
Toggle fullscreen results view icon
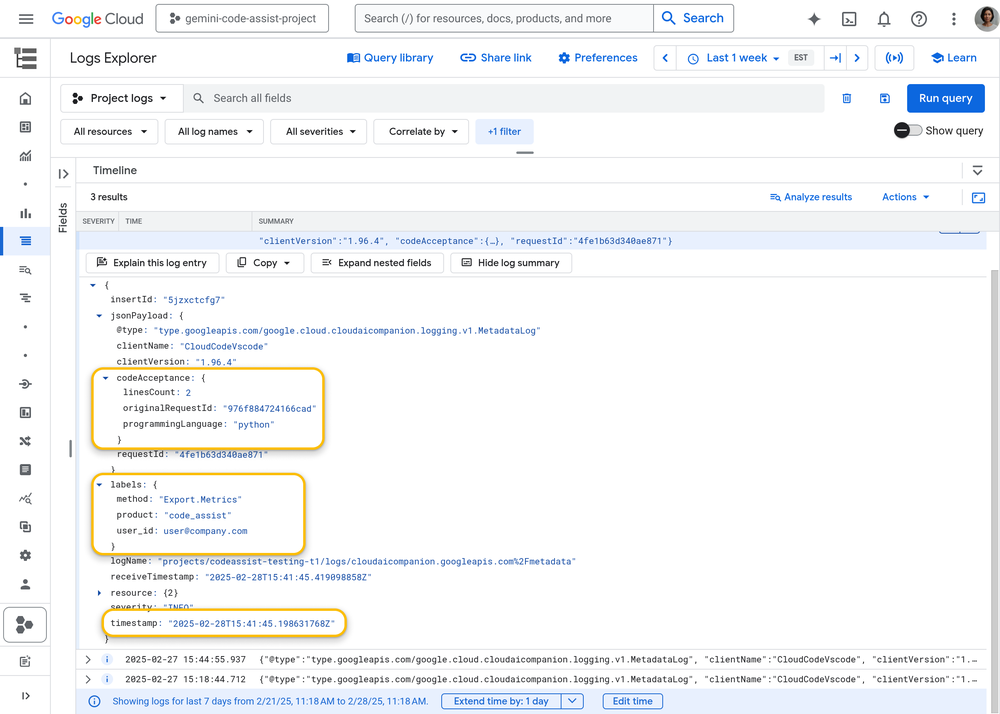tap(978, 198)
